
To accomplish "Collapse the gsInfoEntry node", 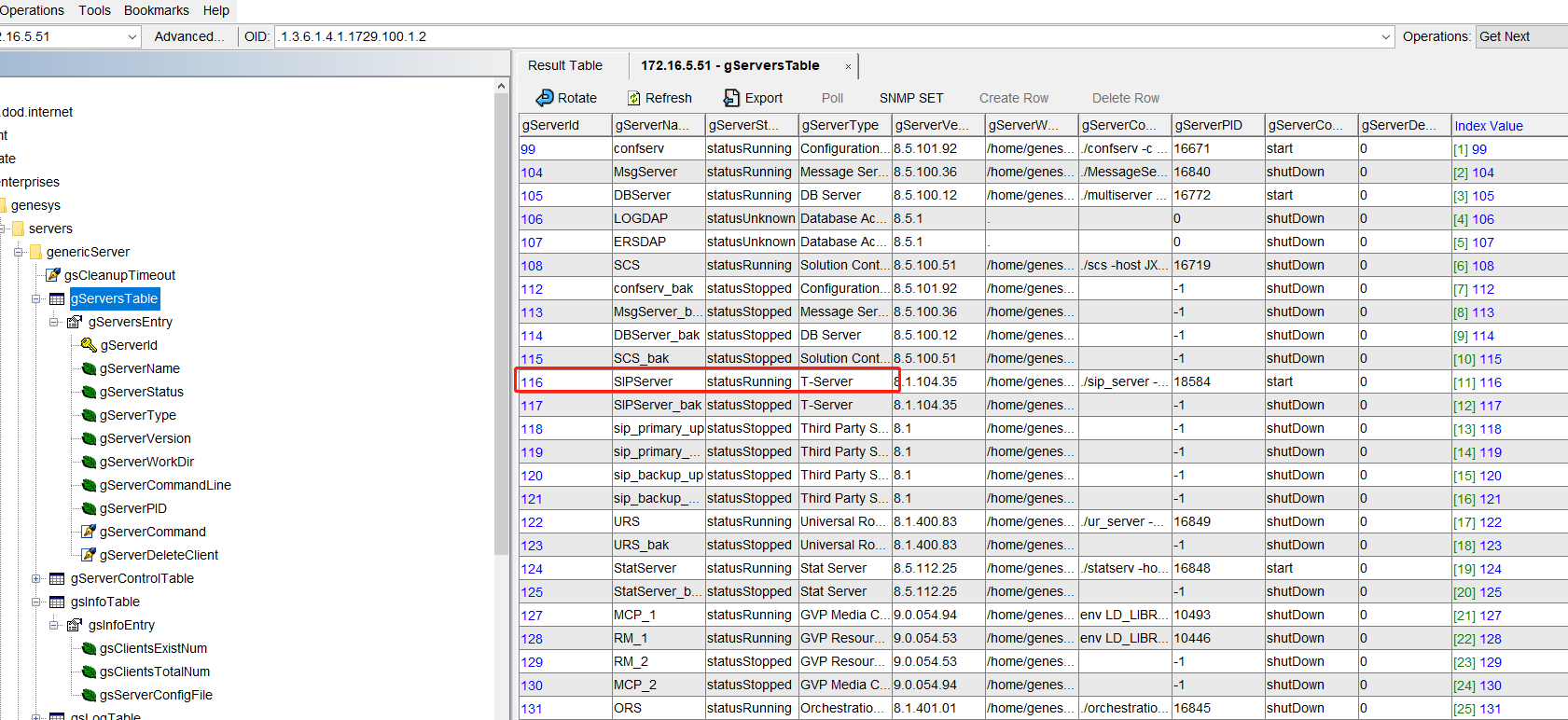I will [53, 625].
